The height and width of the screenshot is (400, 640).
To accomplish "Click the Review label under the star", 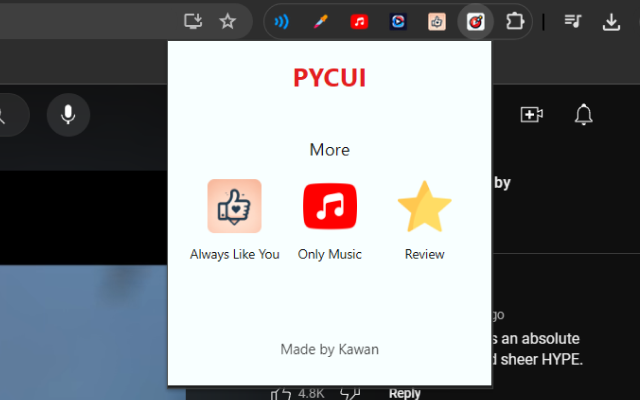I will pyautogui.click(x=424, y=254).
